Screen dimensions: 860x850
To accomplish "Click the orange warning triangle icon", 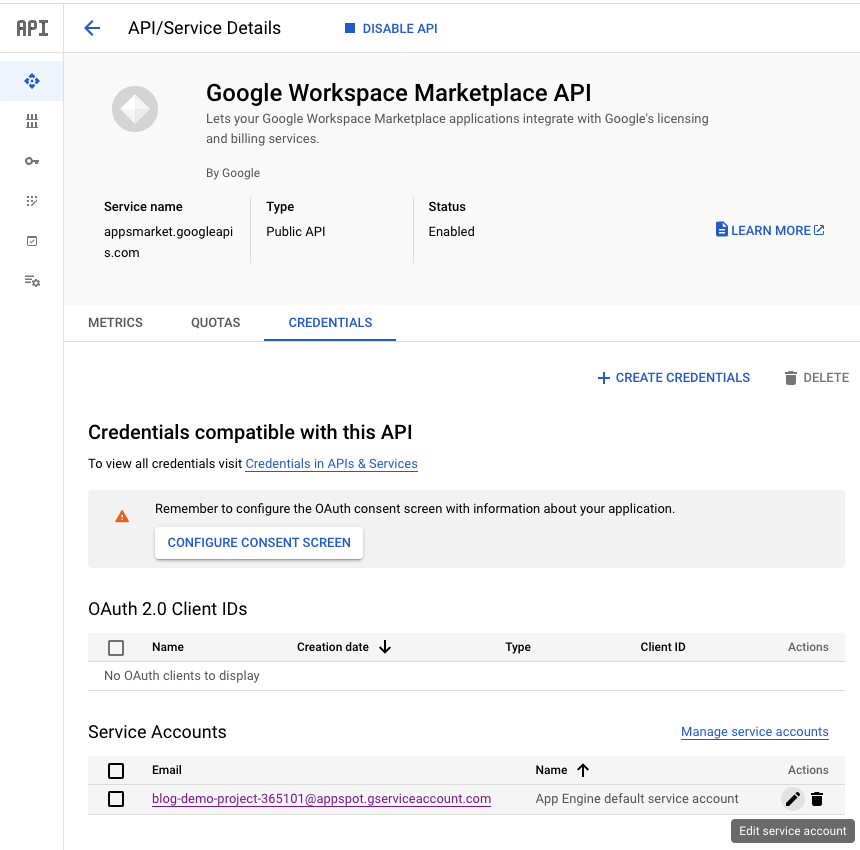I will click(x=122, y=516).
